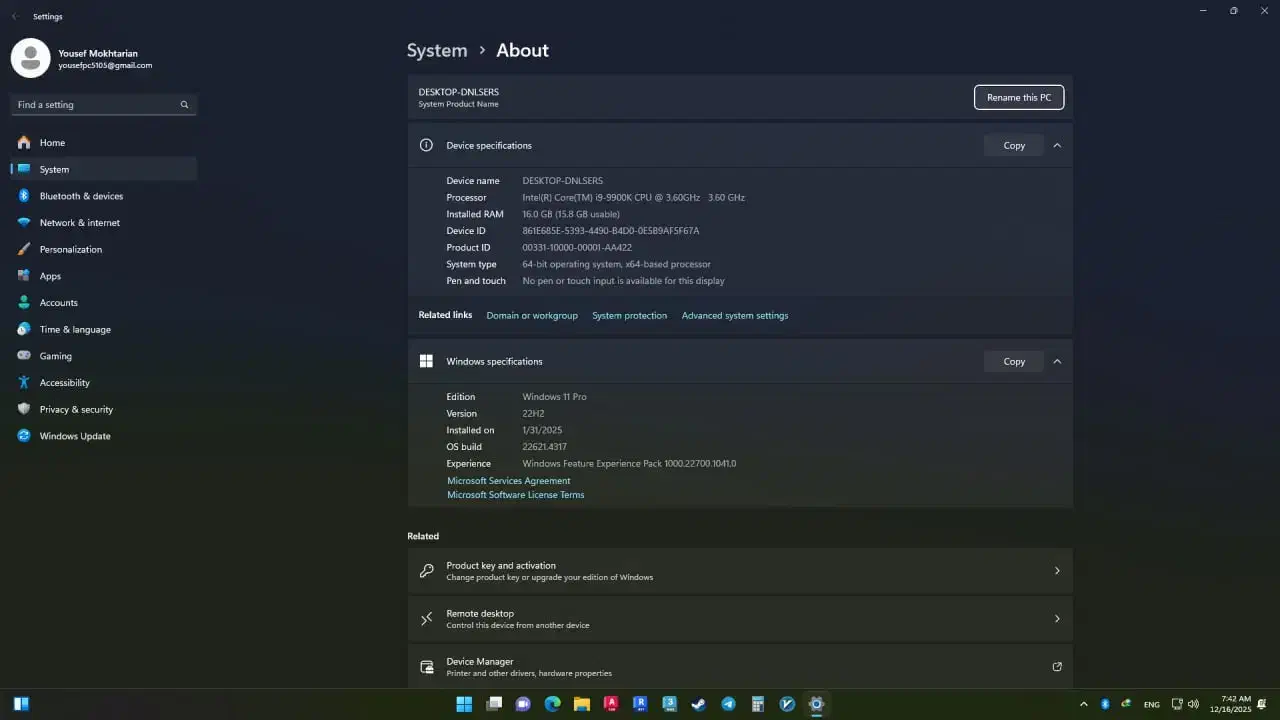Click the Rename this PC button
1280x720 pixels.
pos(1019,97)
